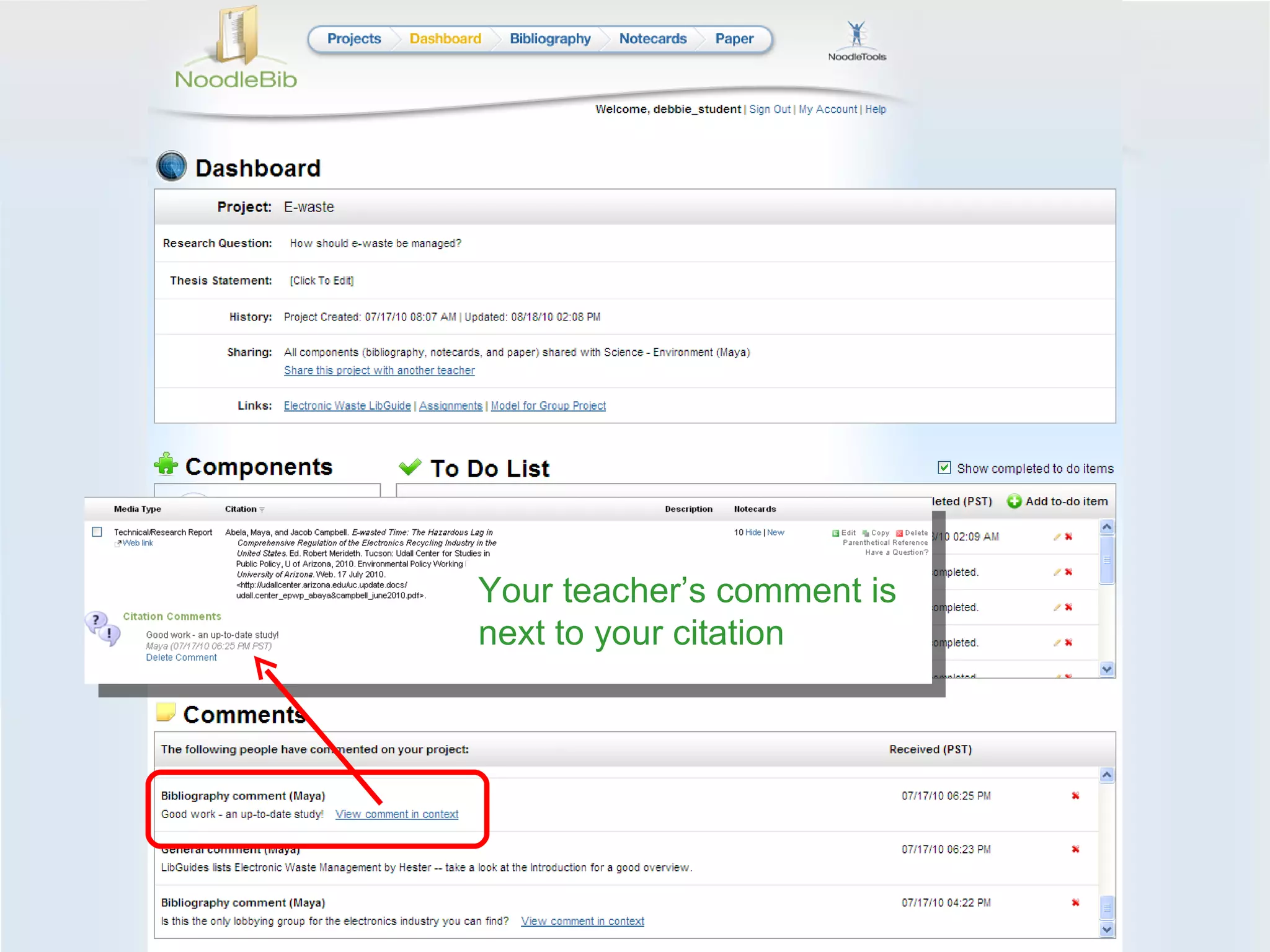Hide the notecards for this citation
The image size is (1270, 952).
pos(753,532)
